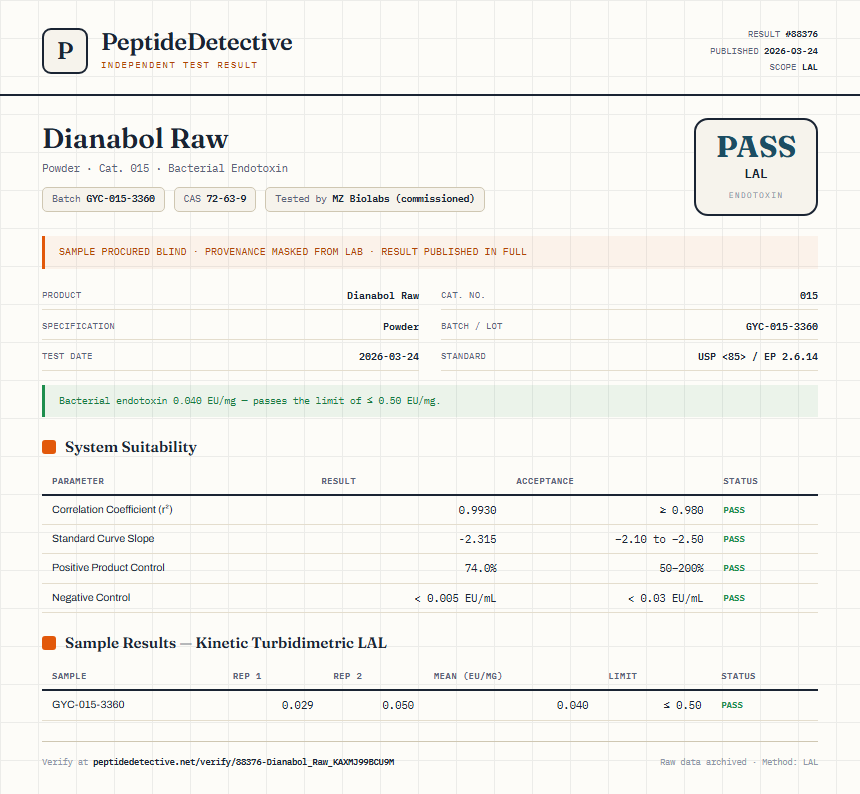
Task: Click the REP 1 column header
Action: [247, 676]
